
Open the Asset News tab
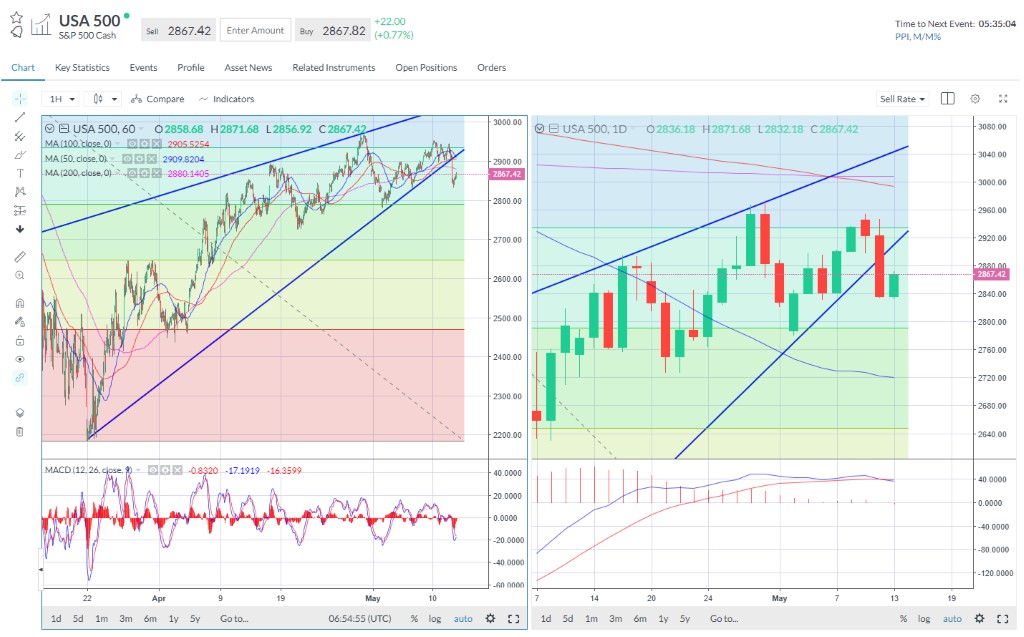[248, 68]
